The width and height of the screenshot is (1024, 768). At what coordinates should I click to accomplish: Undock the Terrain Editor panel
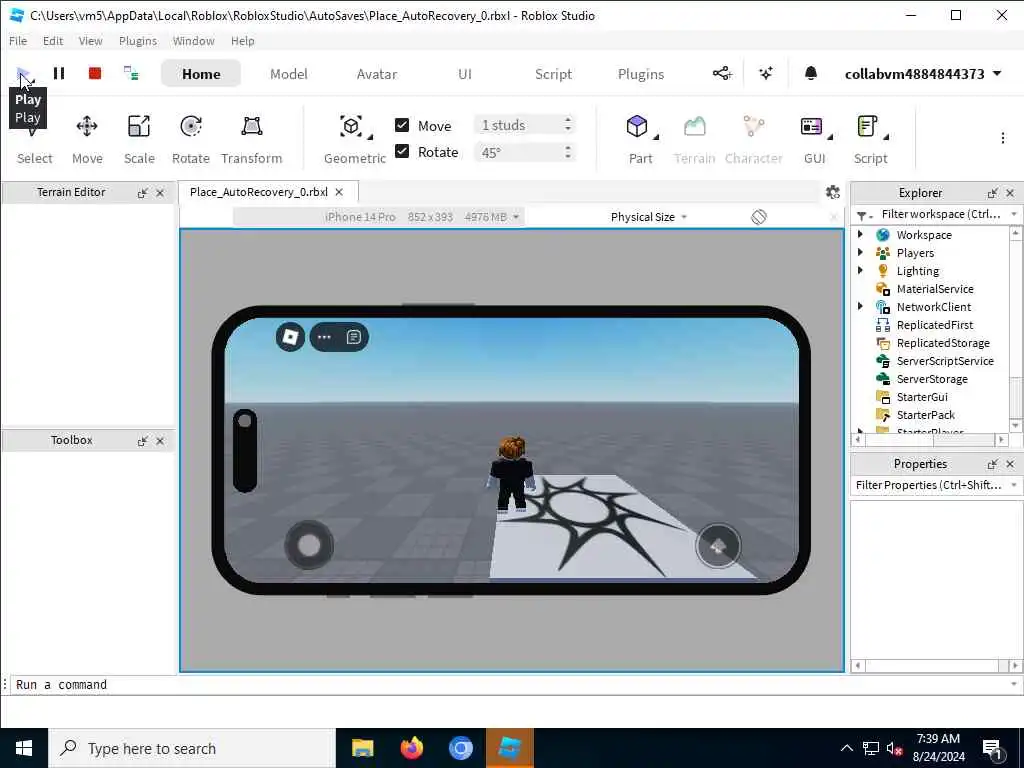pos(142,193)
